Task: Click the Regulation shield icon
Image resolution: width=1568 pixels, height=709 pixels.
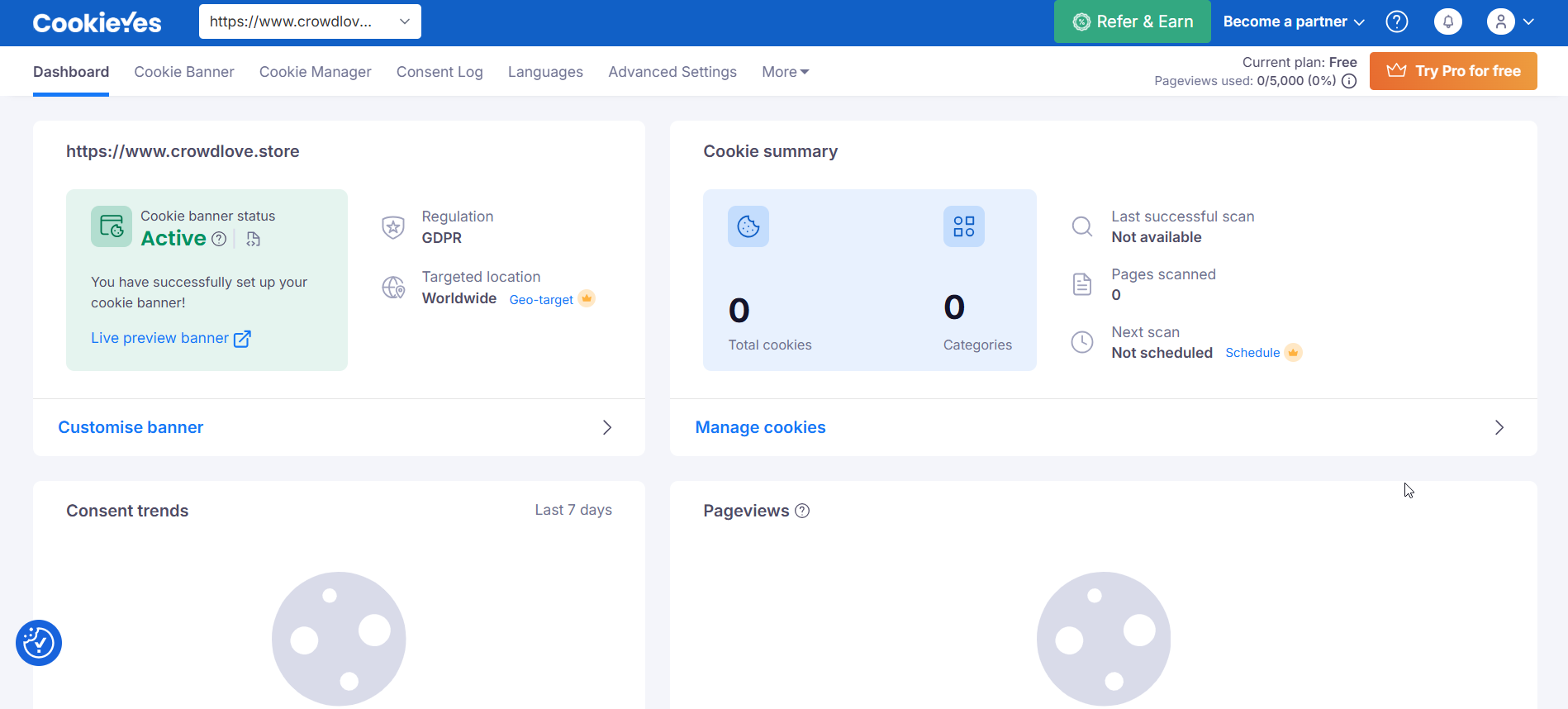Action: point(393,227)
